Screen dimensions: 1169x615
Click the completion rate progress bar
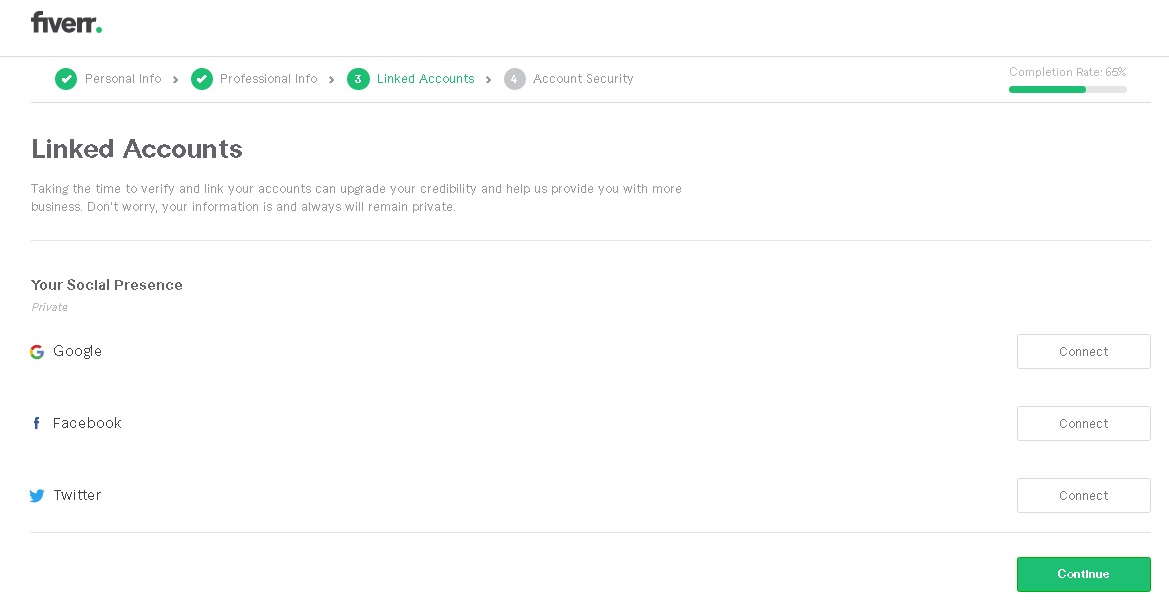[x=1068, y=89]
